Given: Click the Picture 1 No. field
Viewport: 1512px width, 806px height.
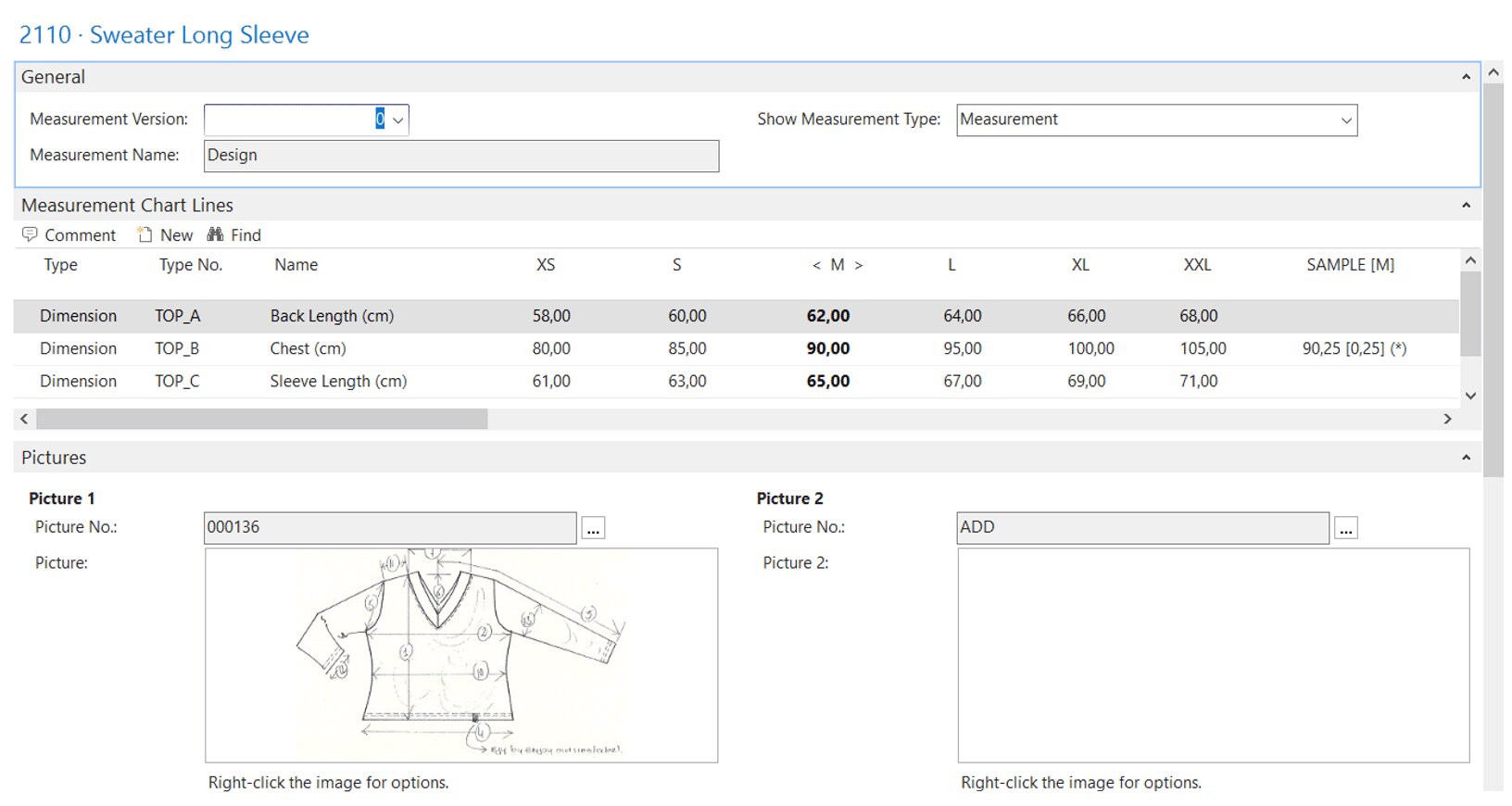Looking at the screenshot, I should point(389,527).
